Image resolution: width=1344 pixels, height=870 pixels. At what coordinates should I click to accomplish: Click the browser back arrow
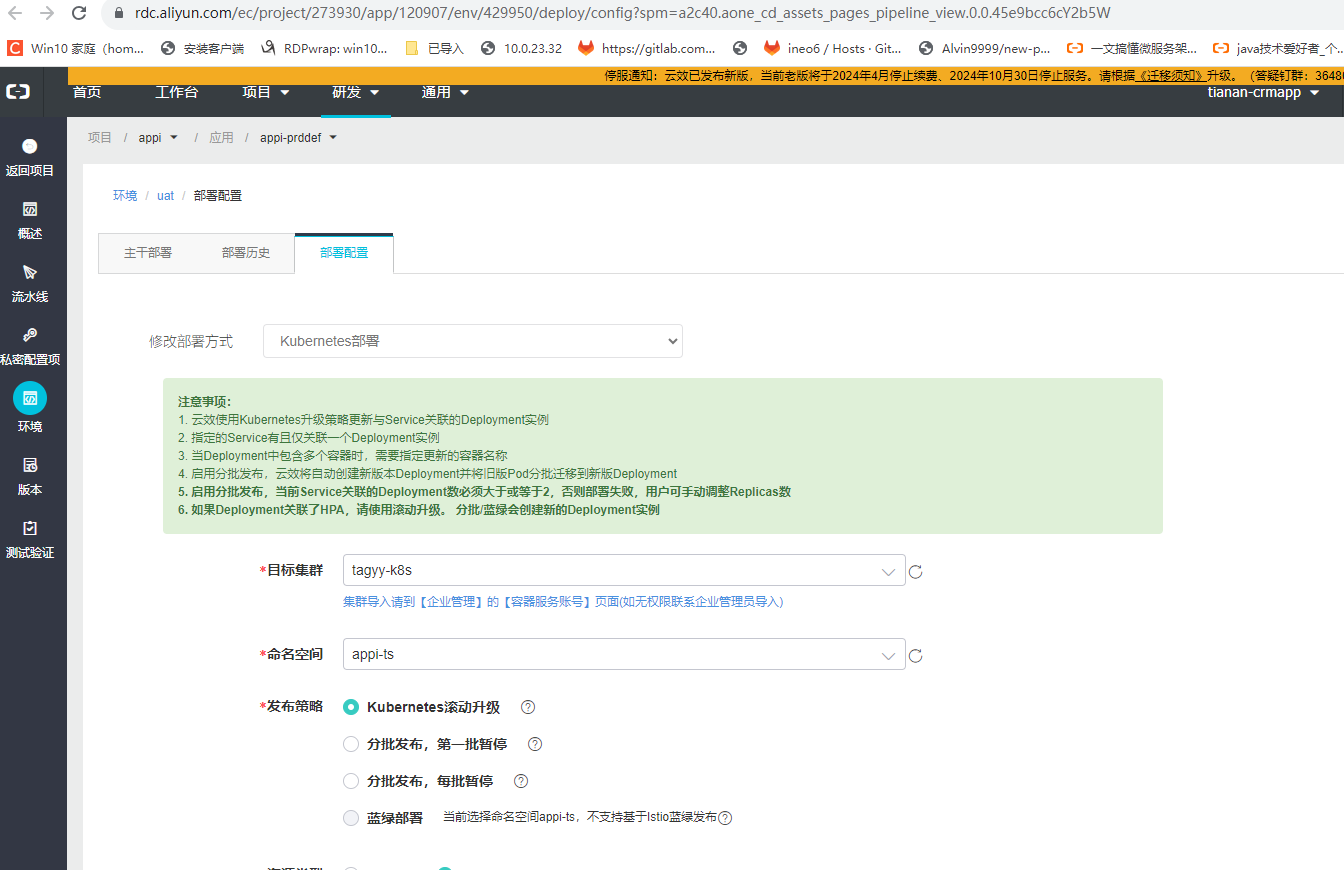click(16, 14)
